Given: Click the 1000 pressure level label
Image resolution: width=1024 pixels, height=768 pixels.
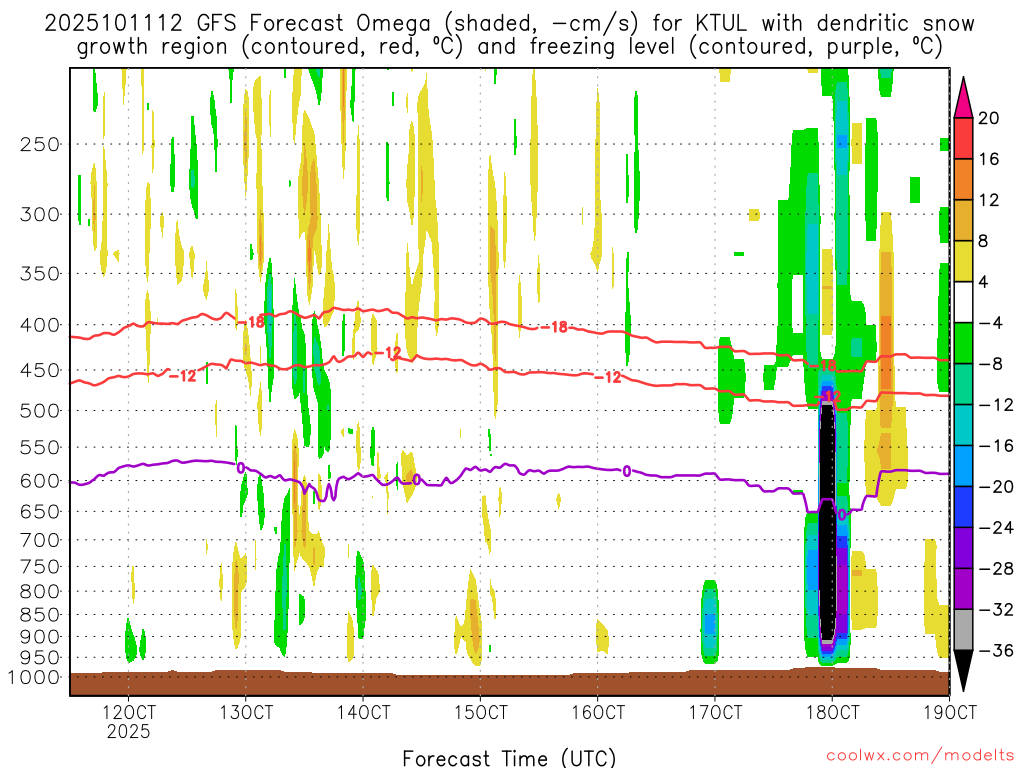Looking at the screenshot, I should pos(36,677).
